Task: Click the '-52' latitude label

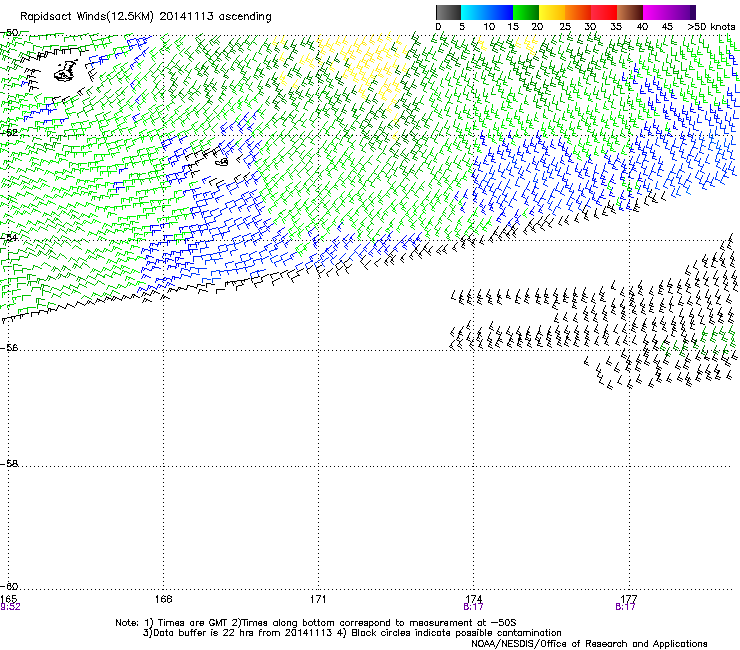Action: pos(9,133)
